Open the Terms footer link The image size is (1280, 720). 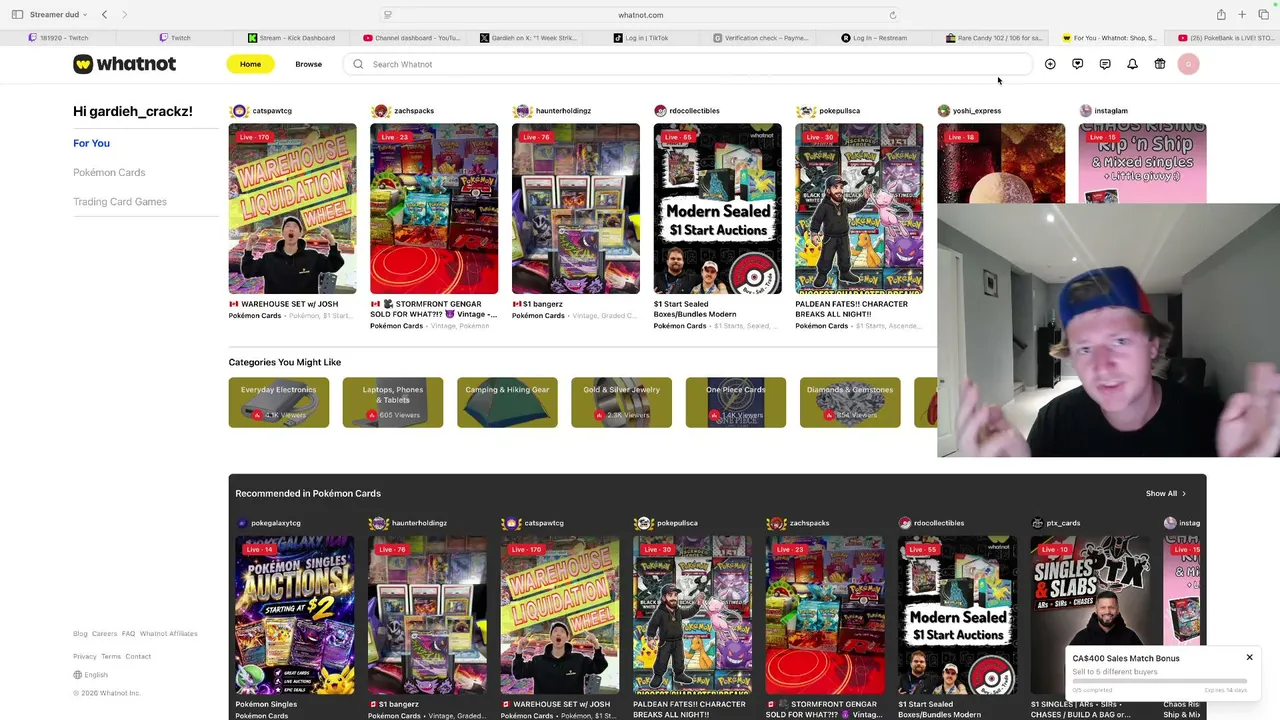(111, 657)
